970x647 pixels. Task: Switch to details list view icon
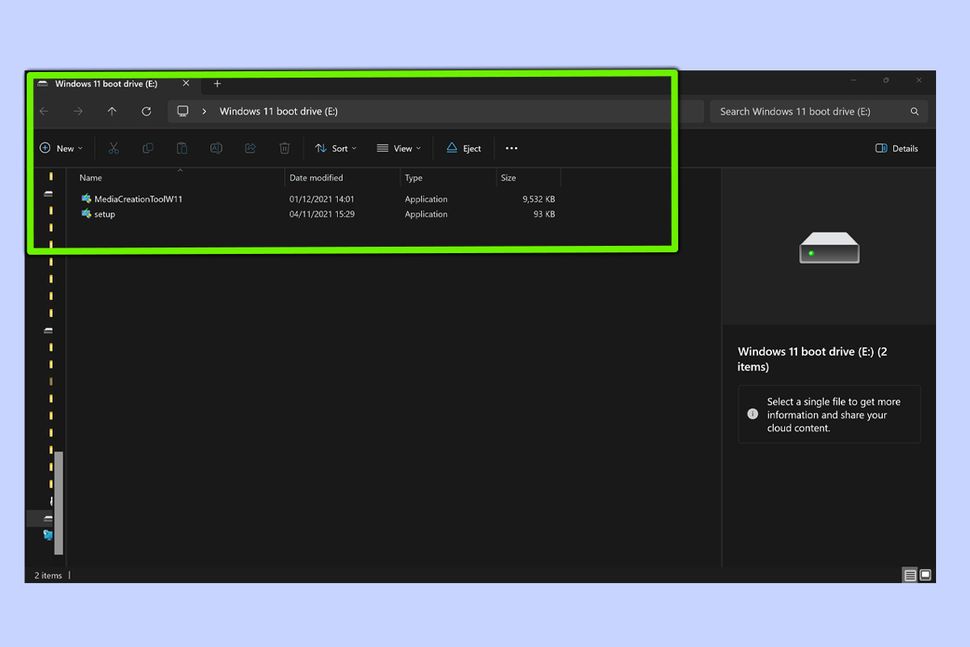[x=910, y=575]
